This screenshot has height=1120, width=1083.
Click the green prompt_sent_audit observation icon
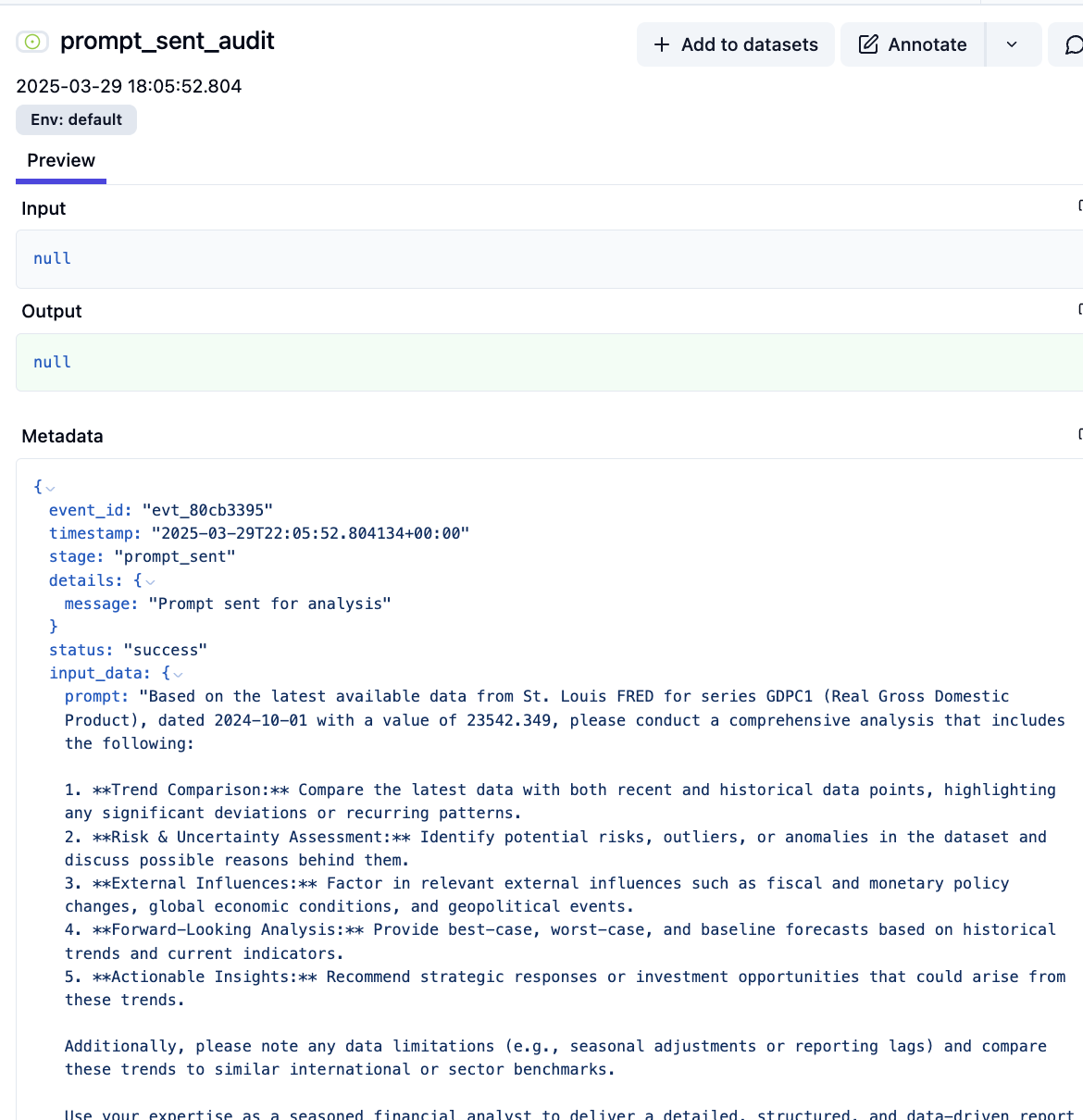[31, 42]
